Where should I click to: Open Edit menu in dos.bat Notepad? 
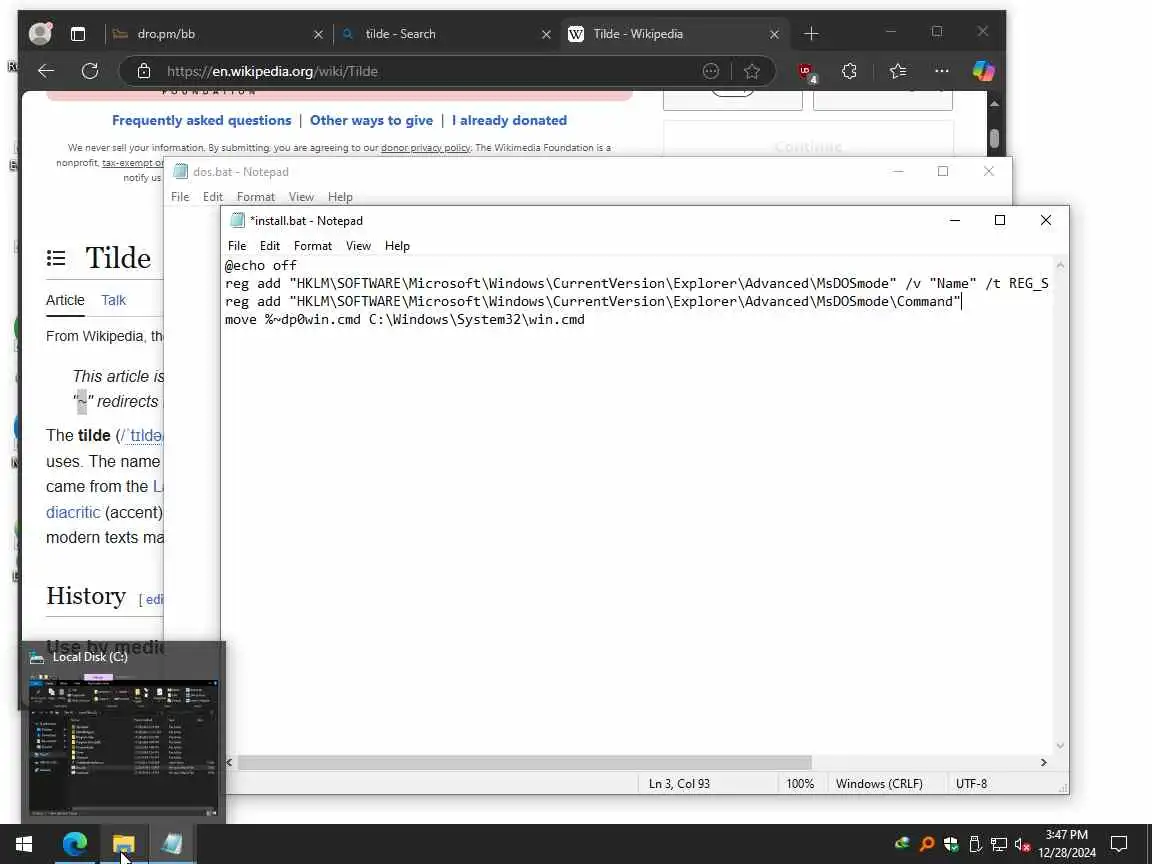pos(212,197)
